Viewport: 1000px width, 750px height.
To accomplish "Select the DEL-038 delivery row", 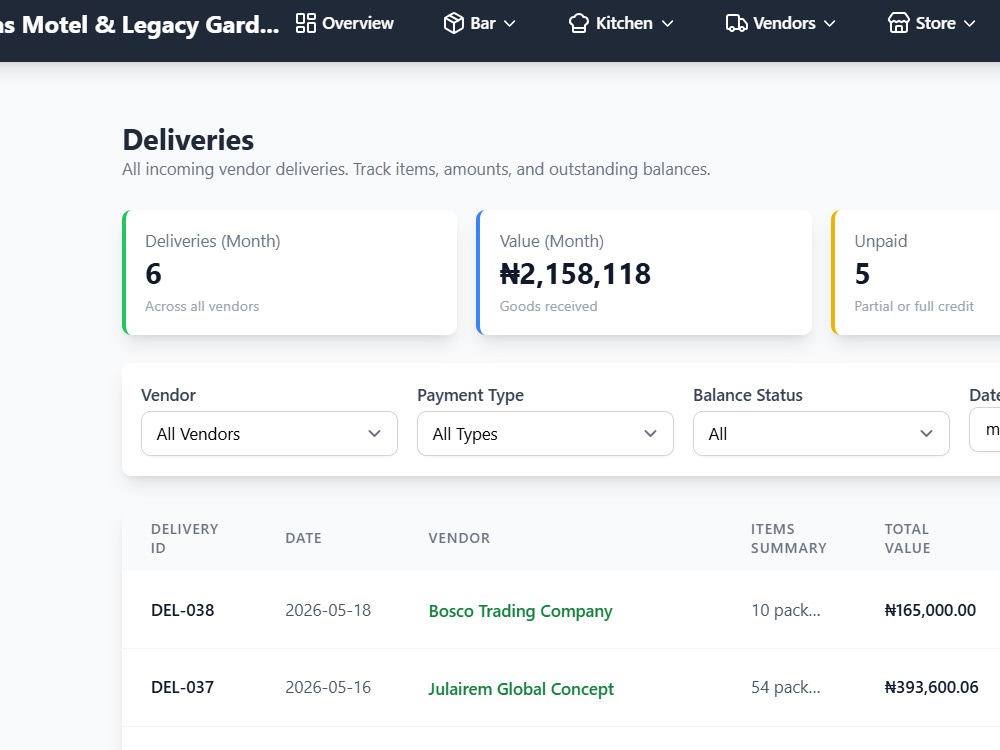I will point(561,610).
